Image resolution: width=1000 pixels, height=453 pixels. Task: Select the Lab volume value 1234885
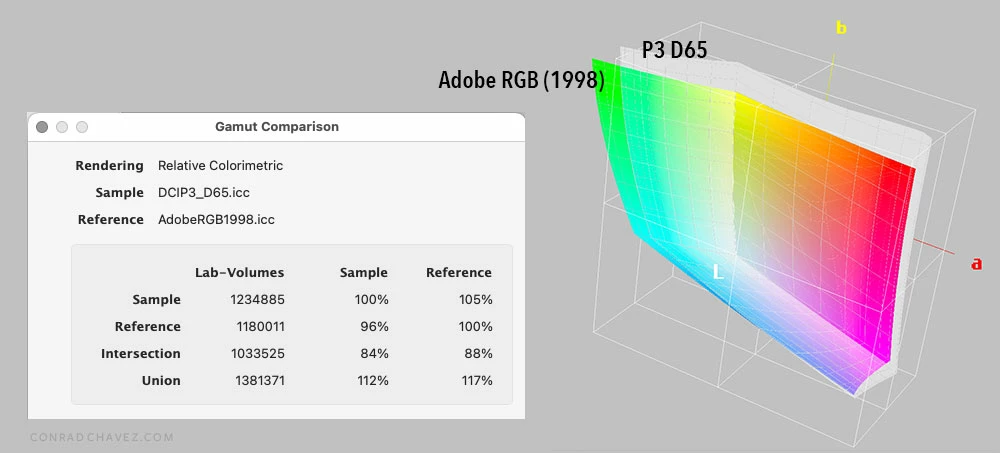point(258,300)
